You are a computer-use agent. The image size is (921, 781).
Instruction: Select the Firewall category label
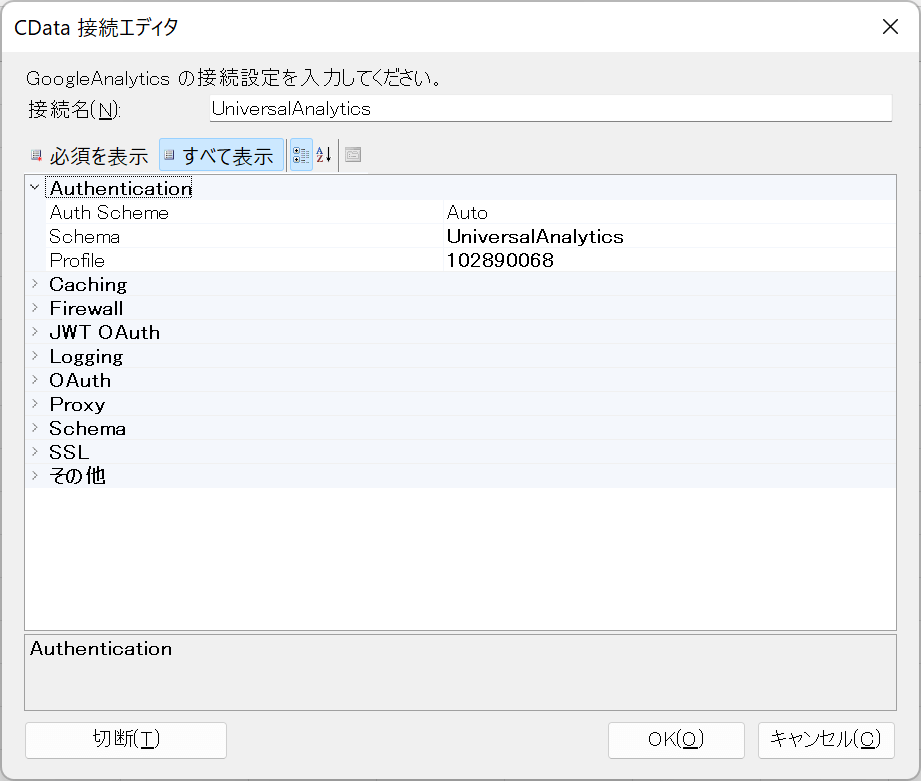(x=86, y=308)
